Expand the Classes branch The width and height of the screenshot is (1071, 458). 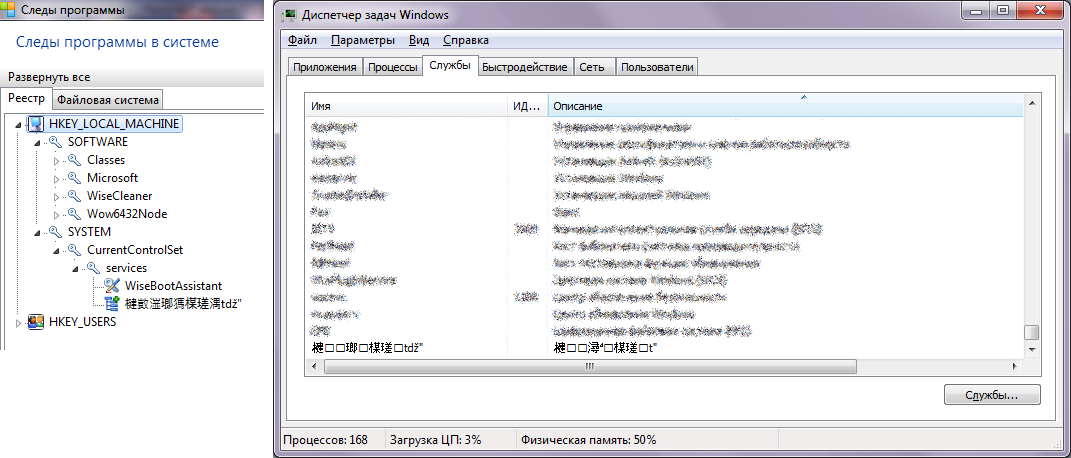point(57,160)
